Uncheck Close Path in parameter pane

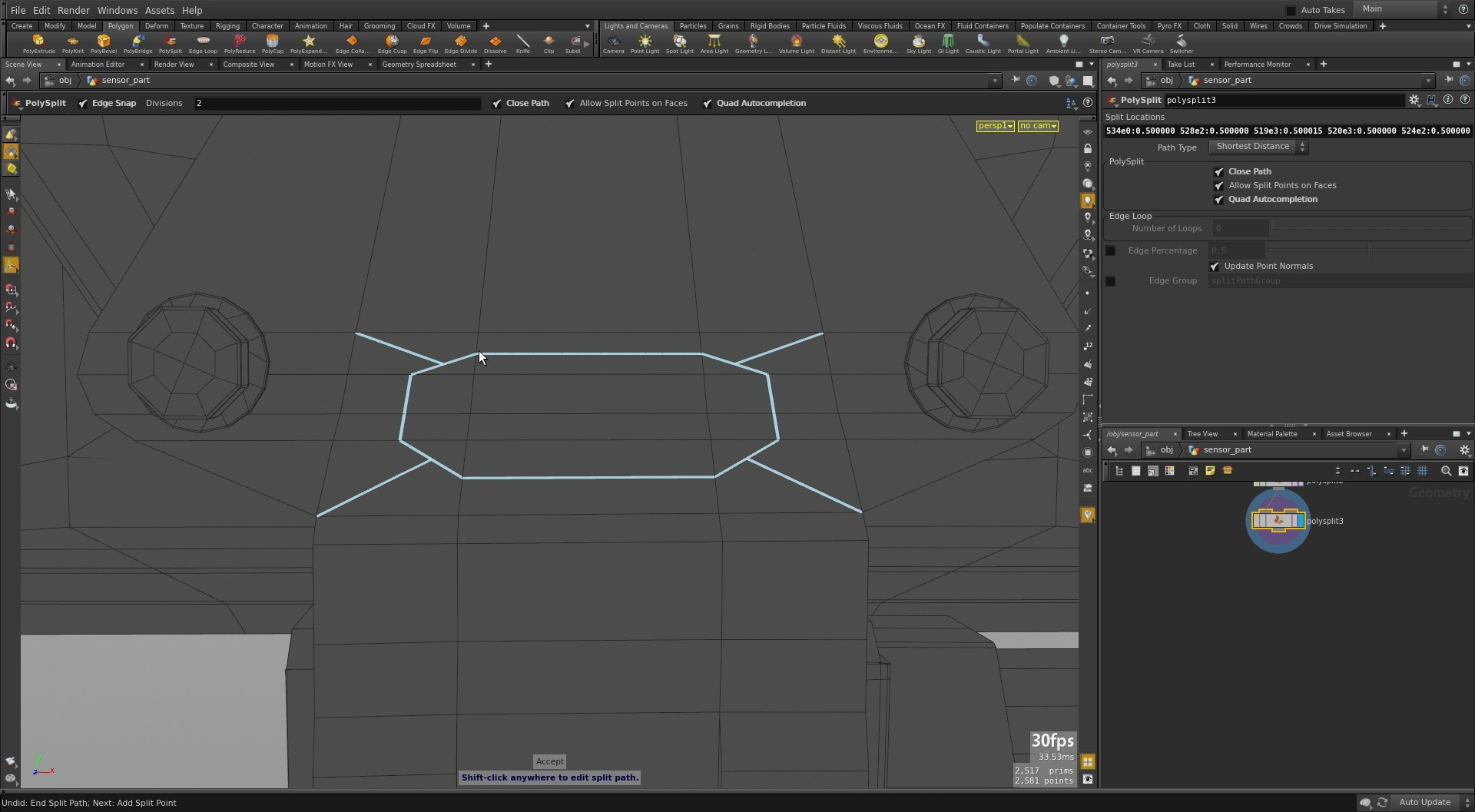click(1218, 171)
